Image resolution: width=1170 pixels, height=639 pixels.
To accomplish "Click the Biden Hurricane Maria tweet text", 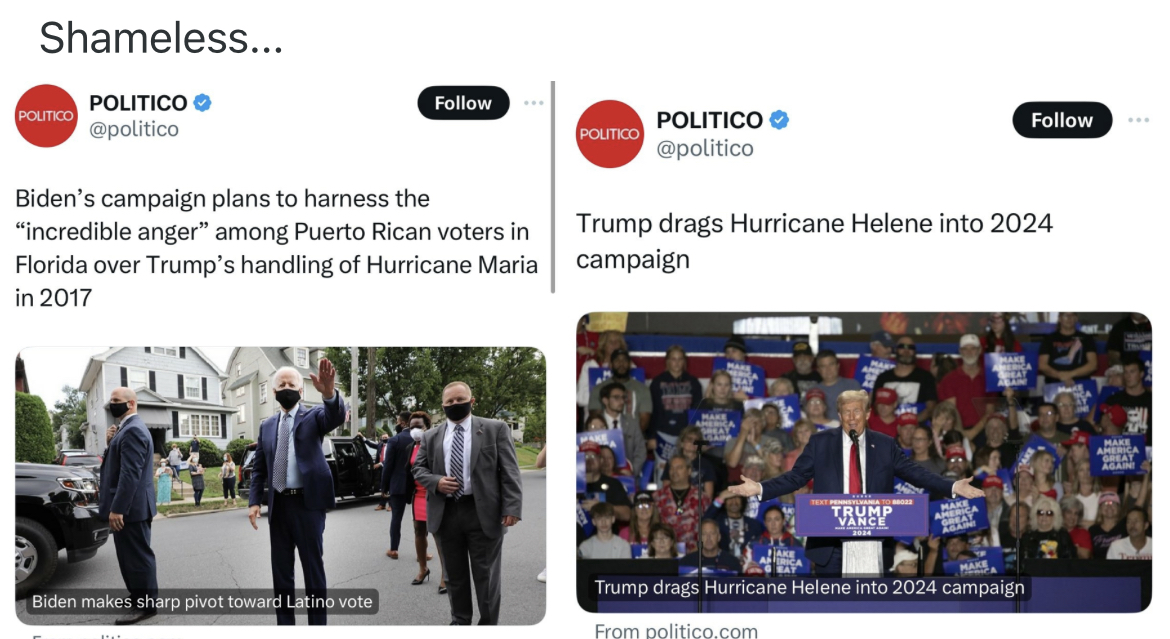I will [x=276, y=248].
